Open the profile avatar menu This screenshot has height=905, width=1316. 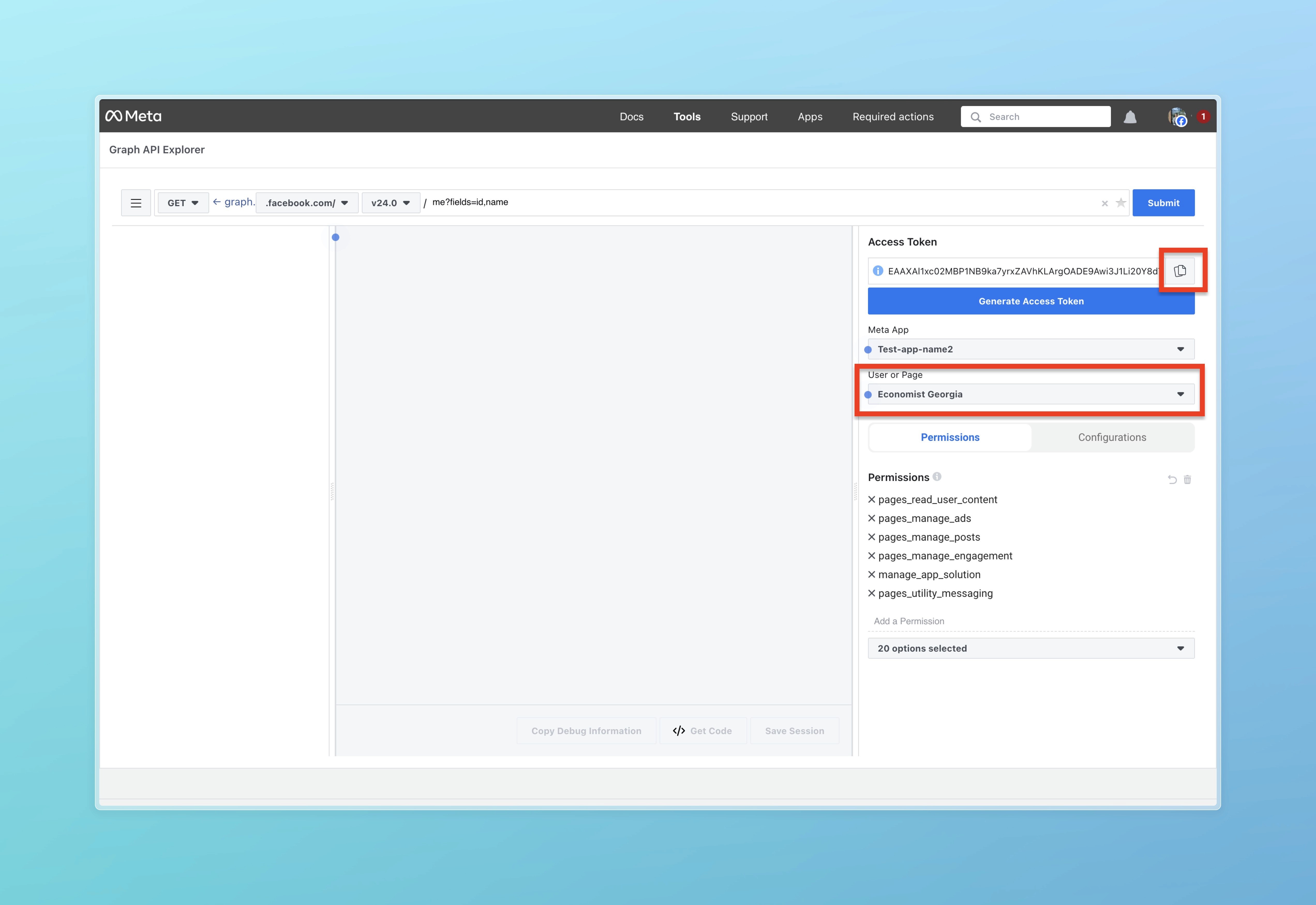tap(1178, 117)
